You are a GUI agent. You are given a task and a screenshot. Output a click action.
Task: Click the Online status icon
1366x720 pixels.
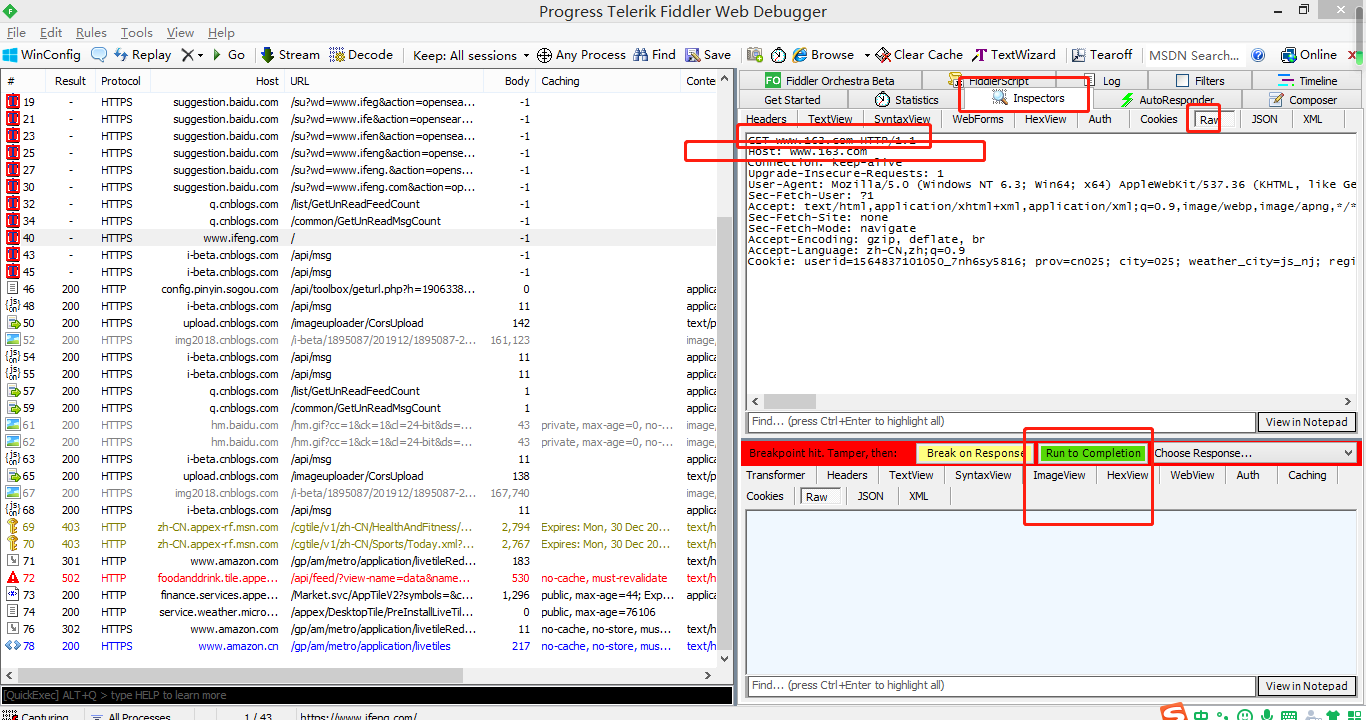[1308, 55]
